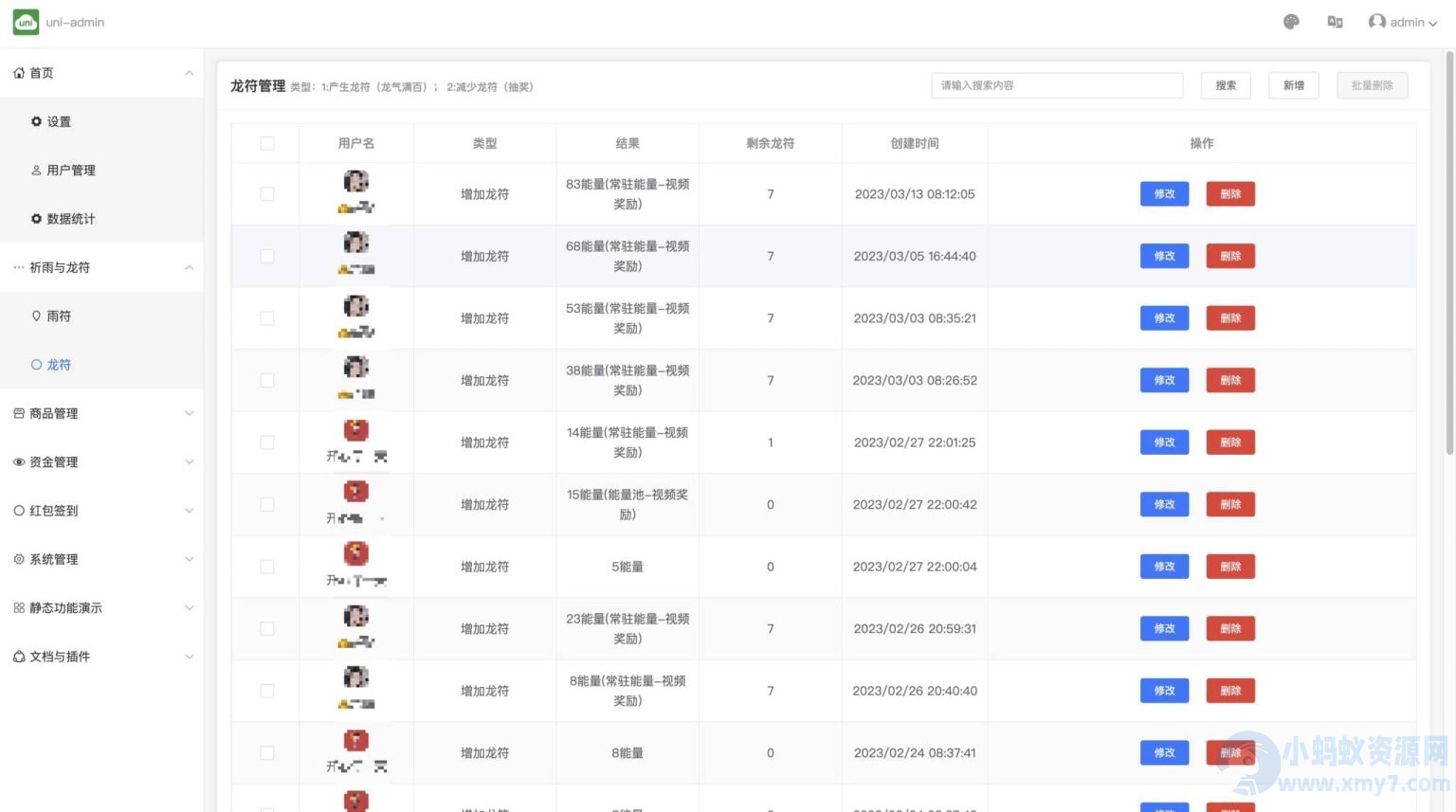
Task: Click user avatar in 2023/02/27 22:01:25 row
Action: tap(356, 429)
